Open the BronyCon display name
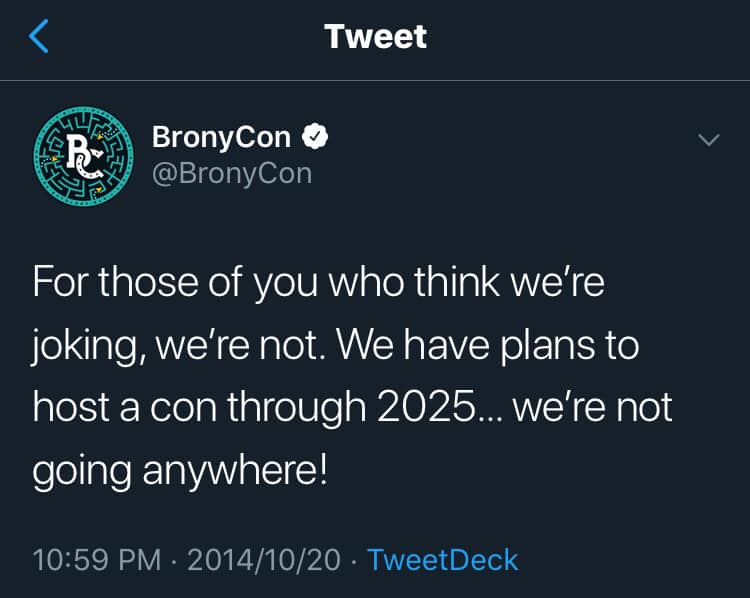 click(x=221, y=137)
